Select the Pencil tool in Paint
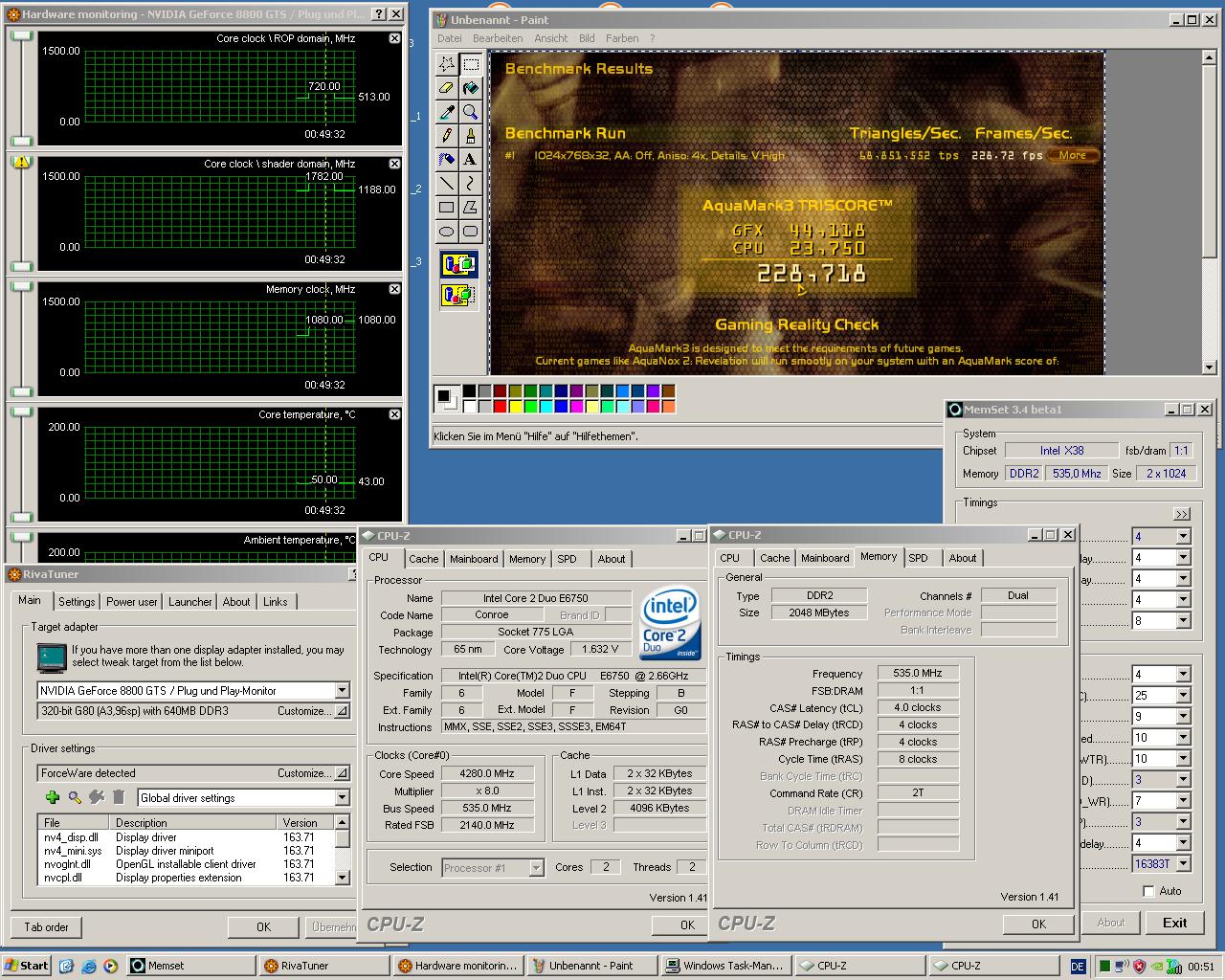The height and width of the screenshot is (980, 1225). coord(447,136)
